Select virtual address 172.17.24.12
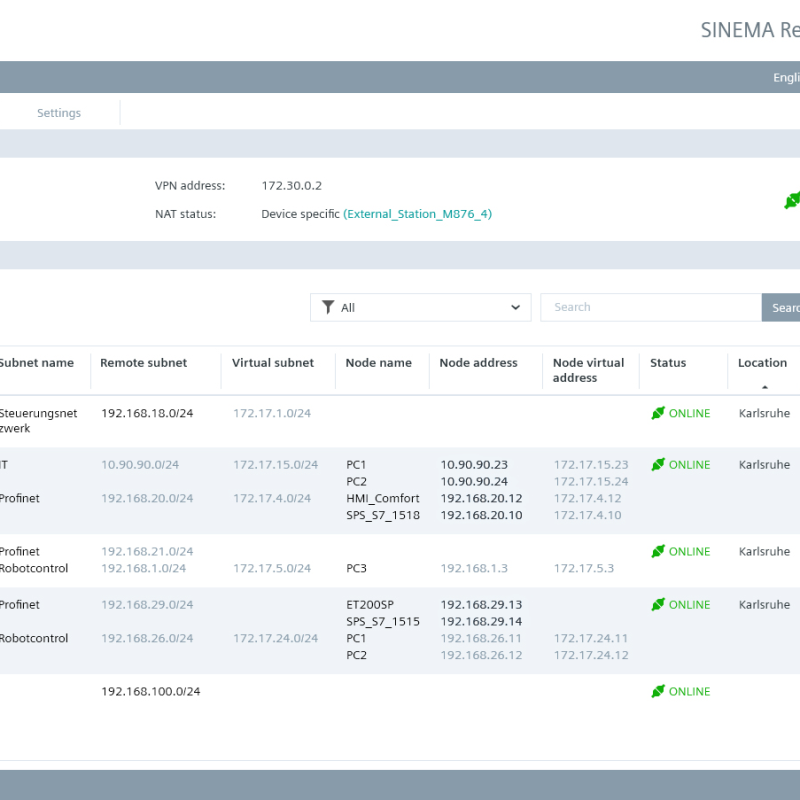 pos(591,655)
